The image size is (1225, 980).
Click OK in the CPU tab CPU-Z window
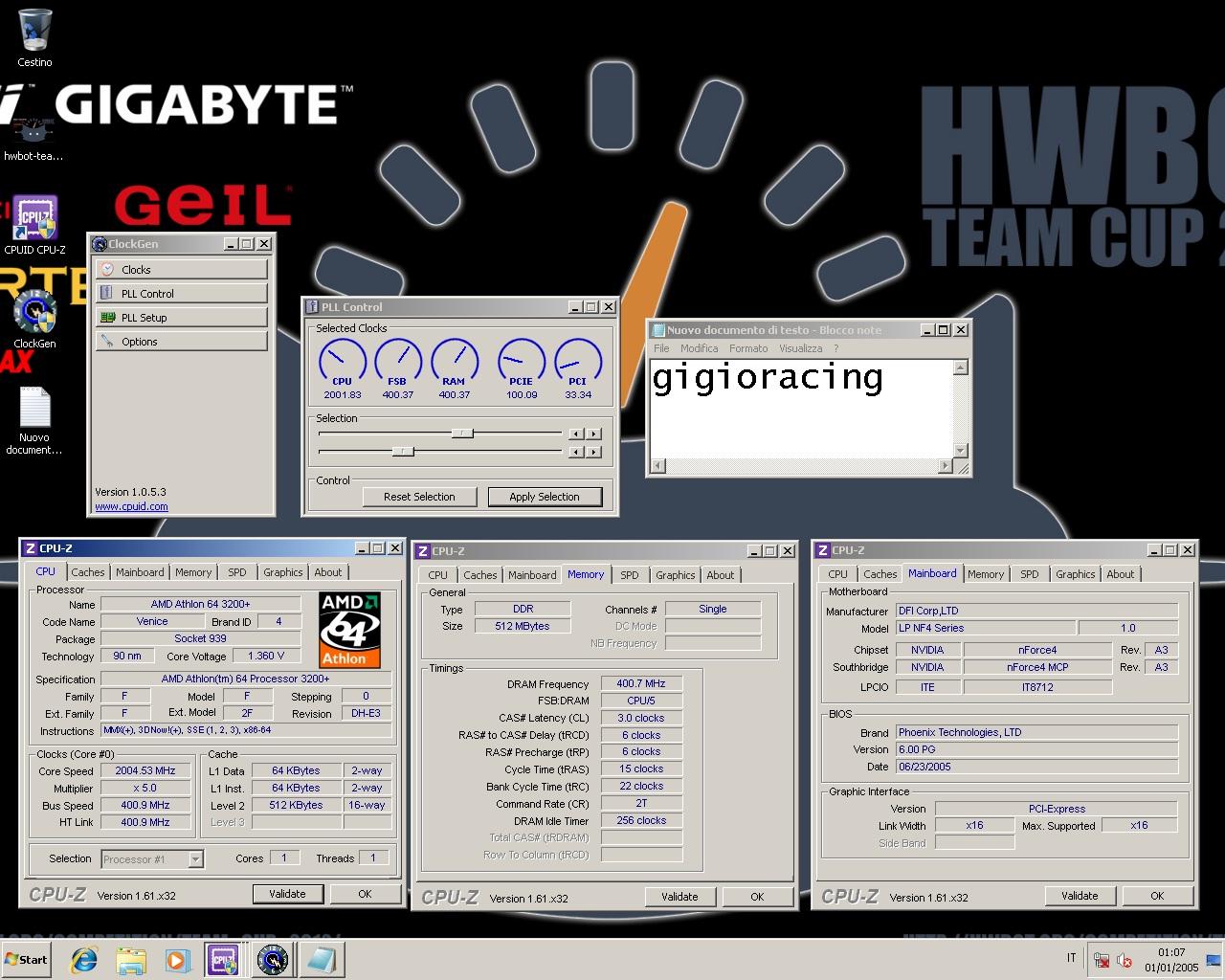365,894
